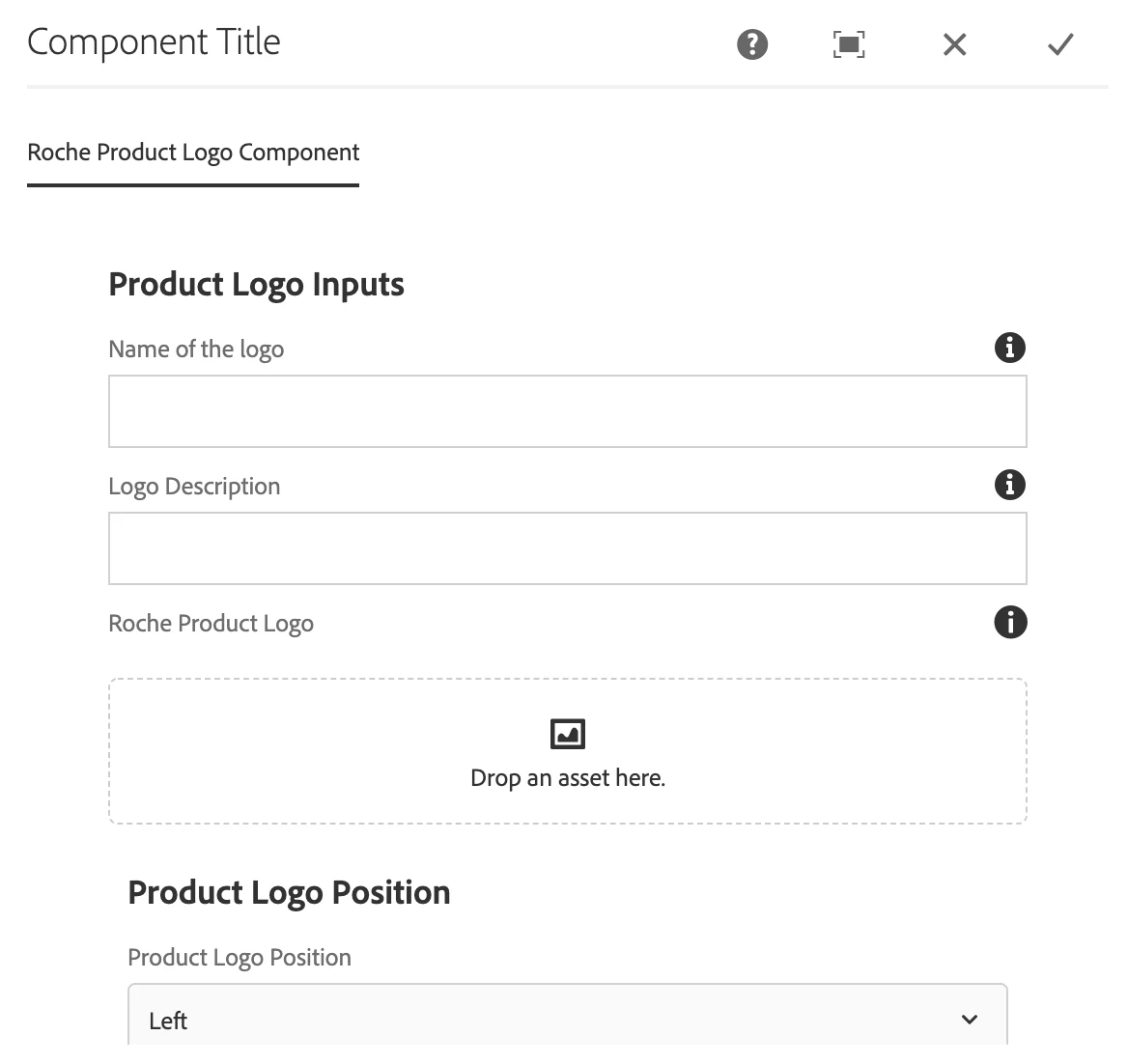Confirm the dialog with the checkmark icon

[x=1060, y=44]
